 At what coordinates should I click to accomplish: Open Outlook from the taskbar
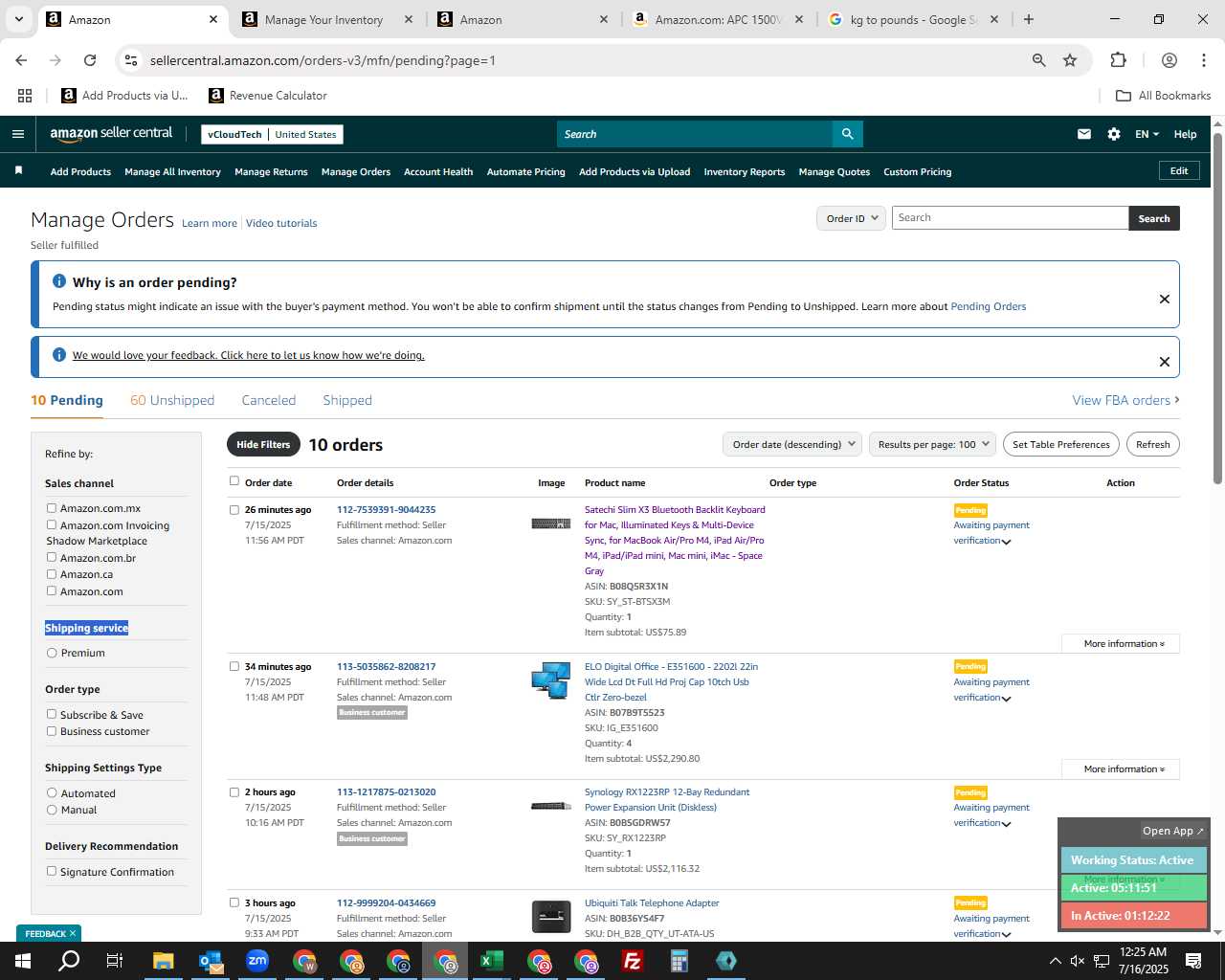pyautogui.click(x=210, y=961)
